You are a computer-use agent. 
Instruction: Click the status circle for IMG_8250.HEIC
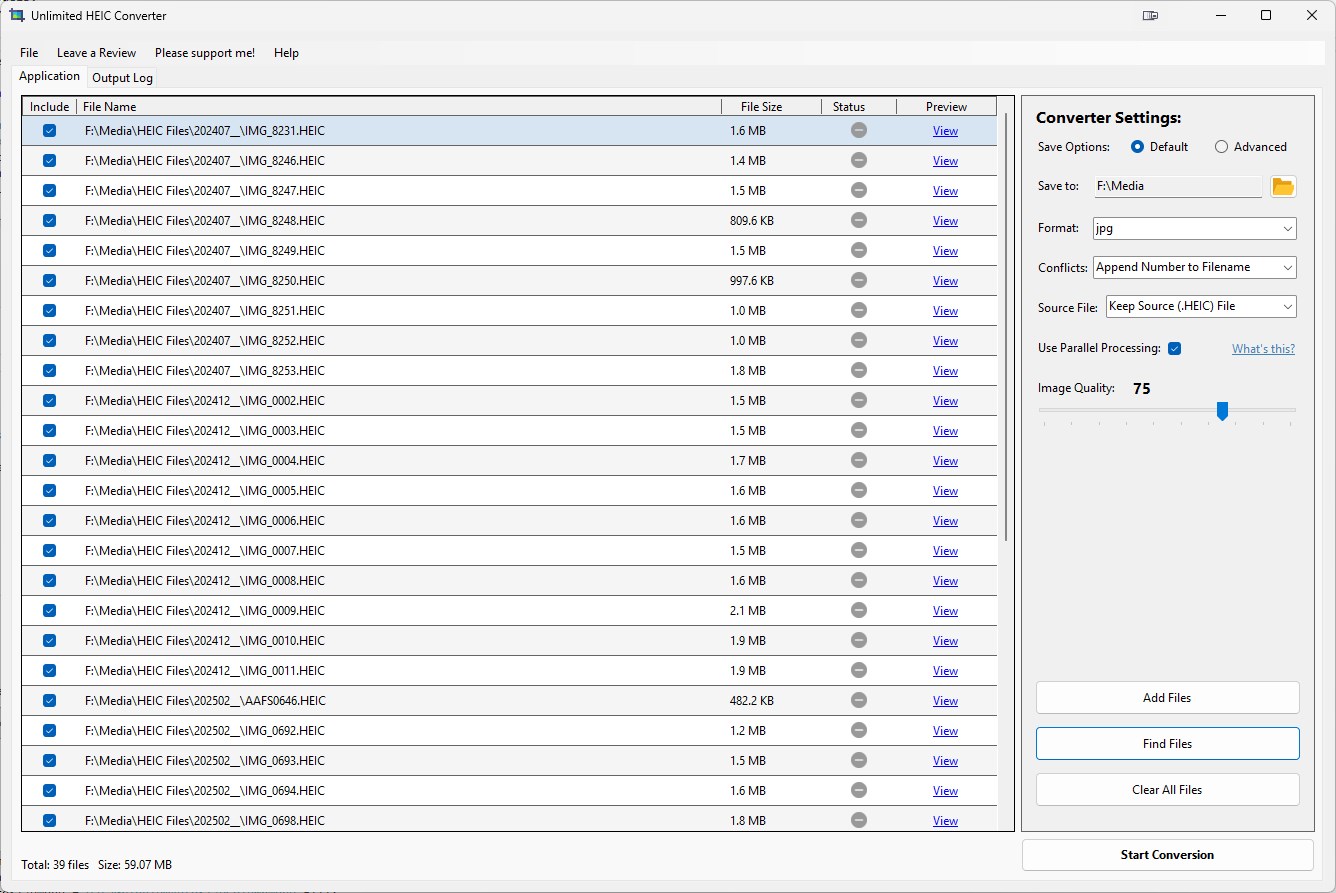[858, 280]
